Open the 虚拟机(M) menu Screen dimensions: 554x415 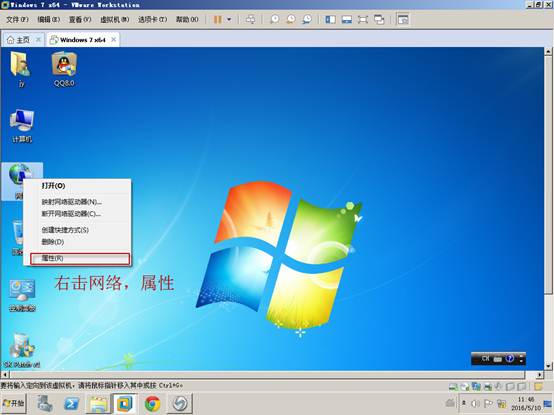pyautogui.click(x=114, y=19)
